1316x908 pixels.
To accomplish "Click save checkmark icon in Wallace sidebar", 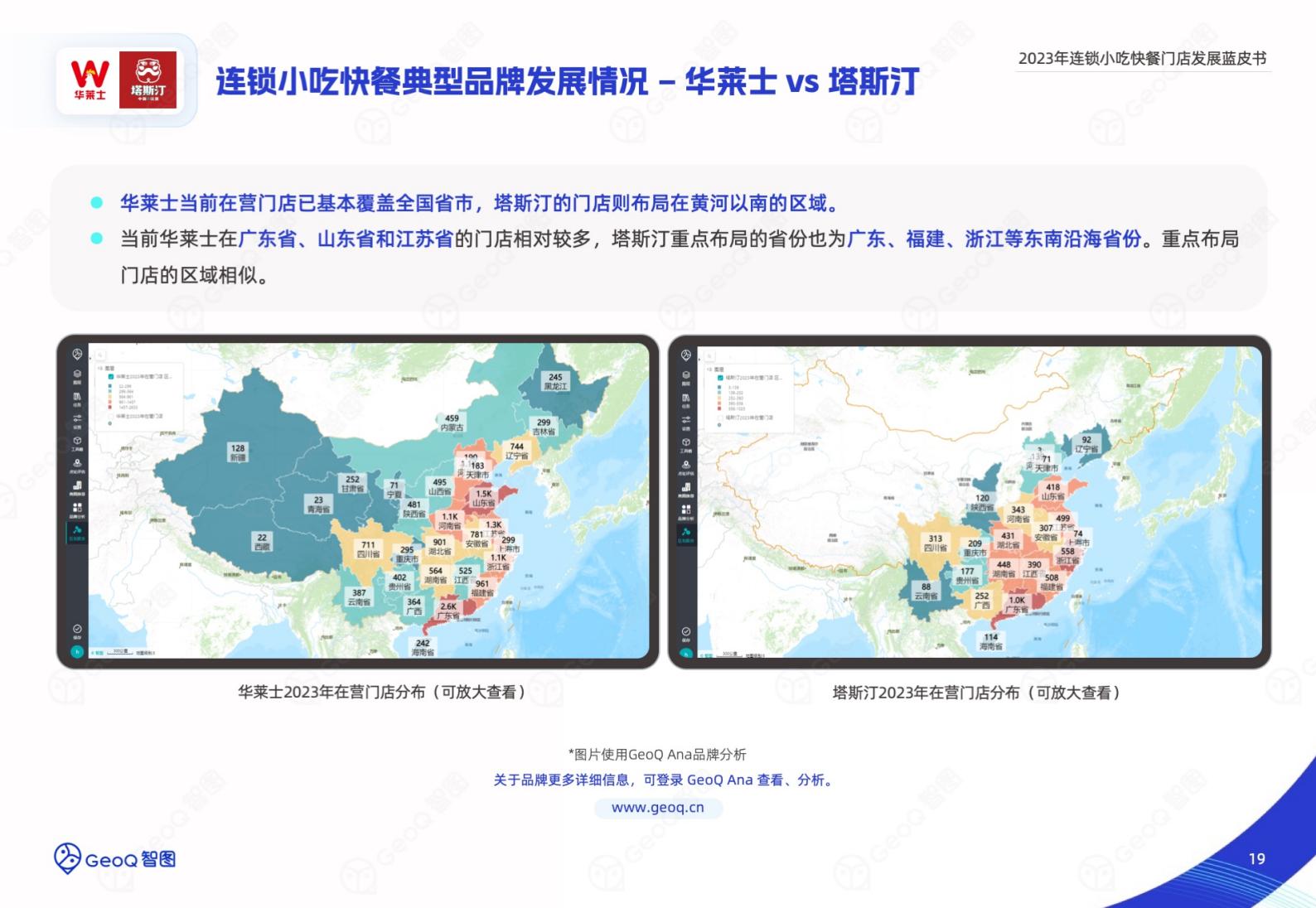I will [77, 629].
